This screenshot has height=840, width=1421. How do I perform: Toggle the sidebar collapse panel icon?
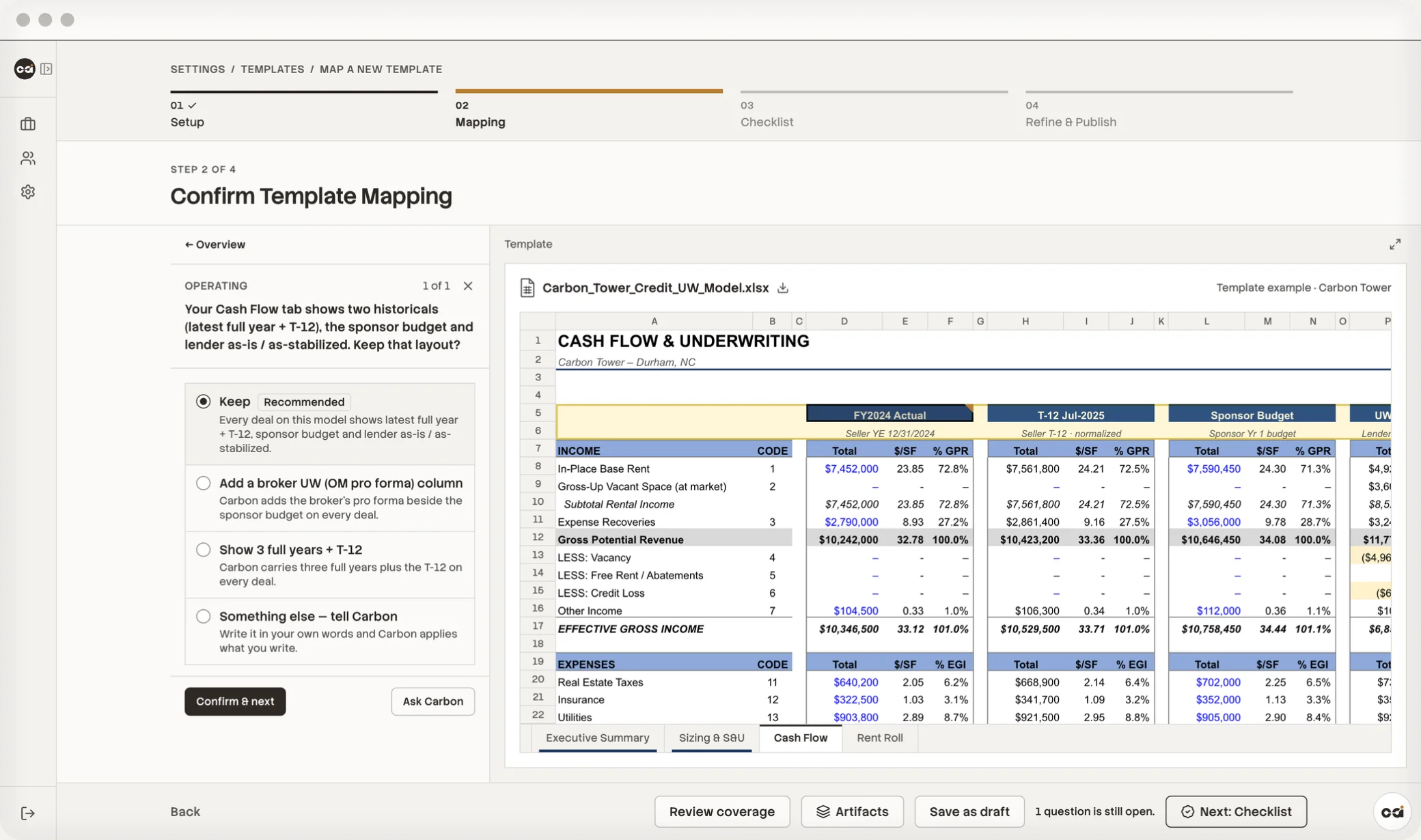pyautogui.click(x=46, y=69)
